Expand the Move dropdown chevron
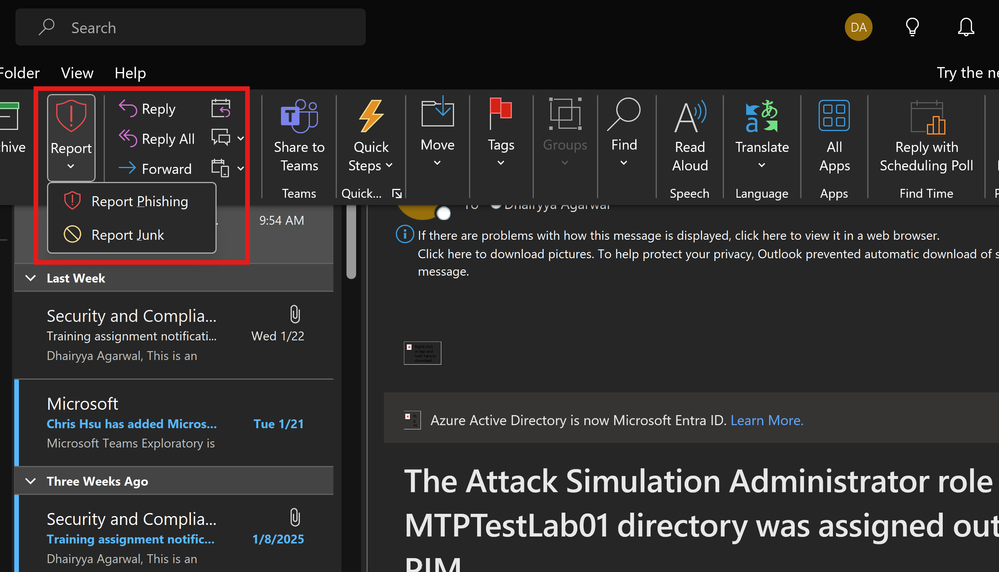This screenshot has width=999, height=572. point(437,164)
